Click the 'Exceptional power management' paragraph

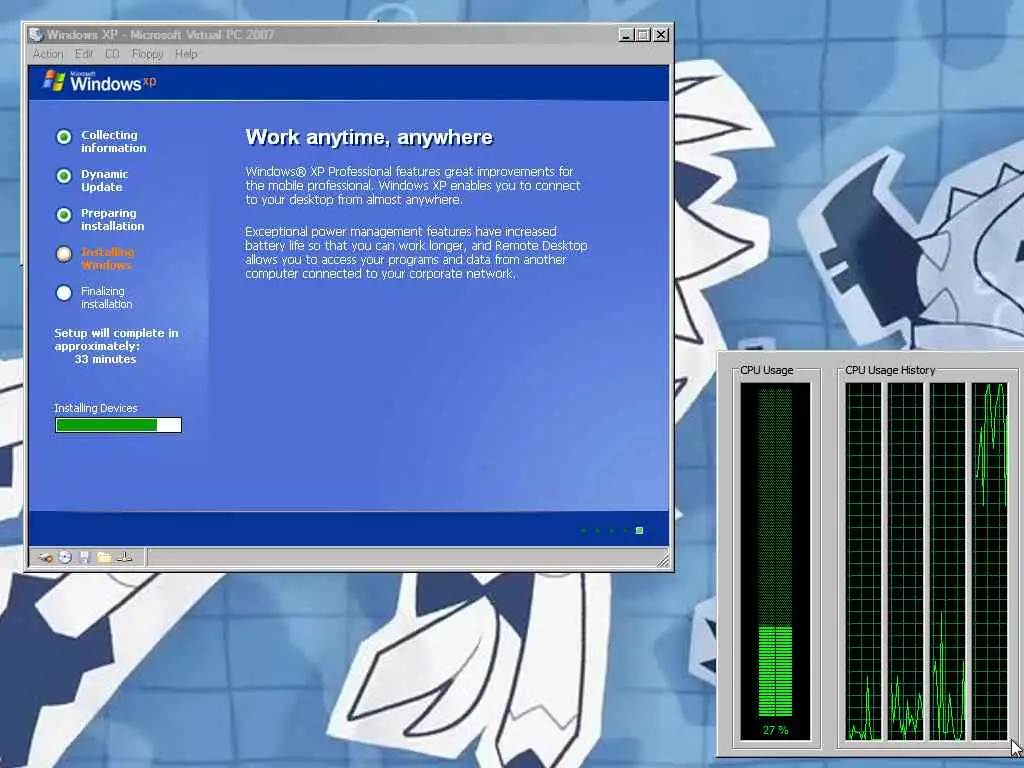416,253
